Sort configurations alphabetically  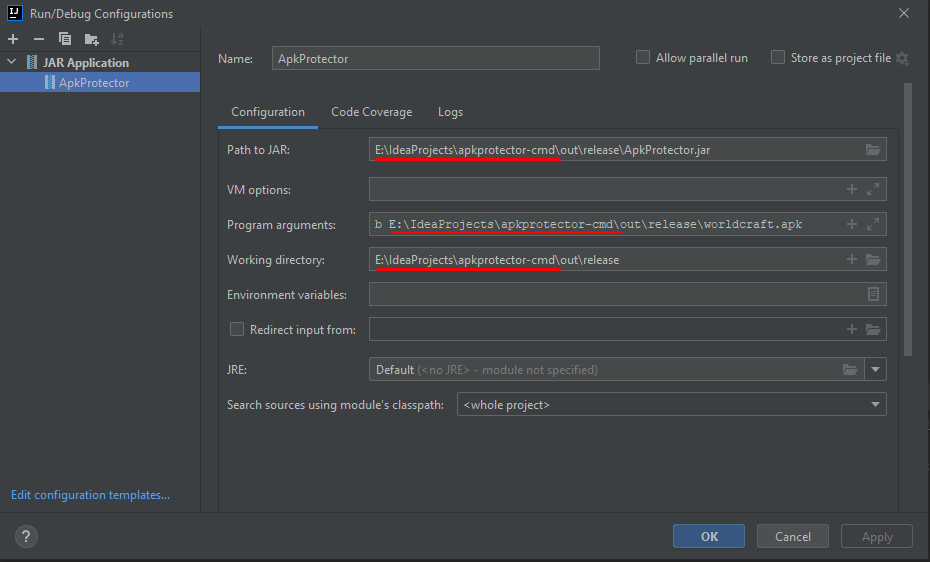tap(117, 39)
